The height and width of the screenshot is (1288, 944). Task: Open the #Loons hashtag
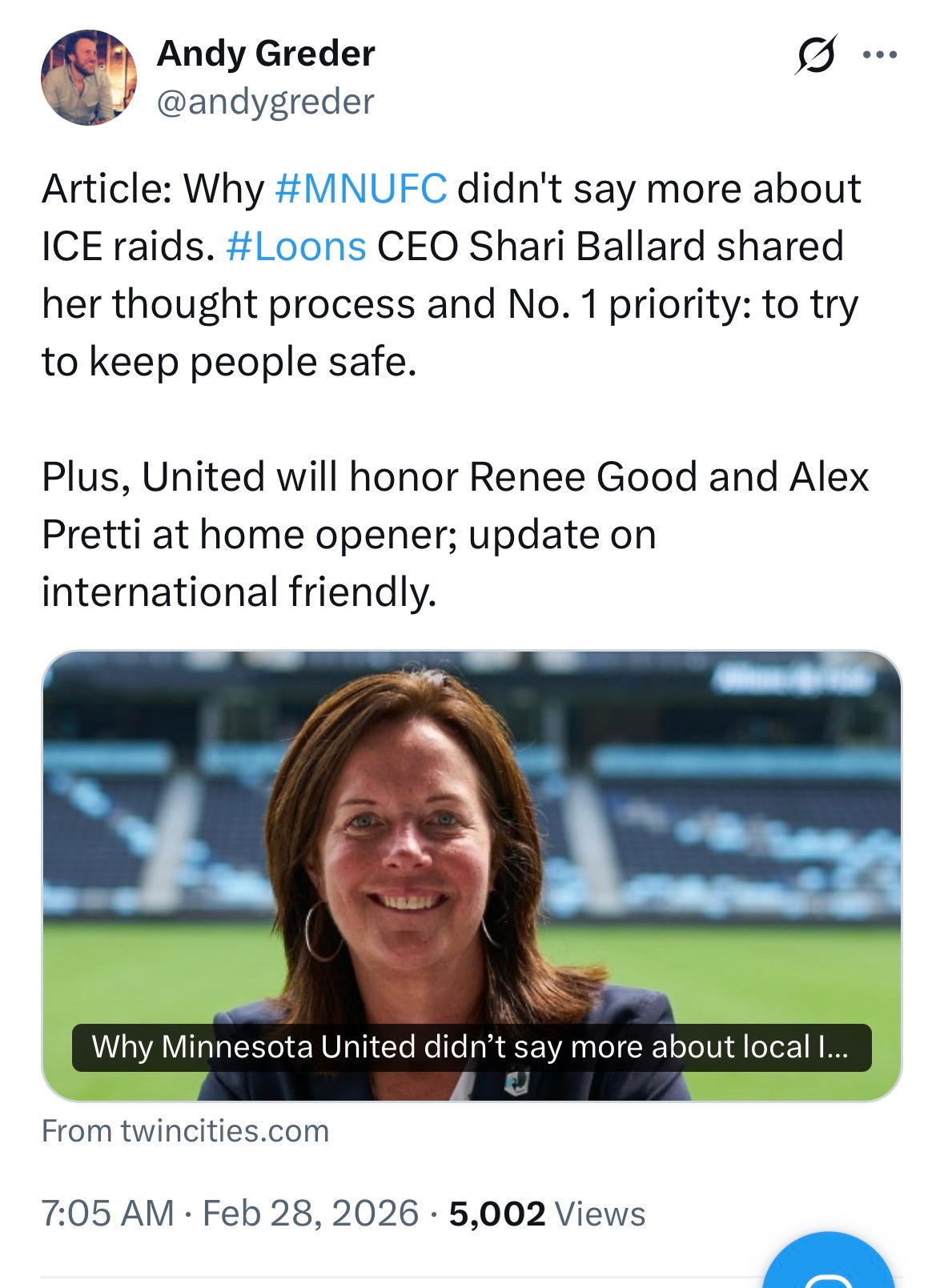tap(296, 247)
